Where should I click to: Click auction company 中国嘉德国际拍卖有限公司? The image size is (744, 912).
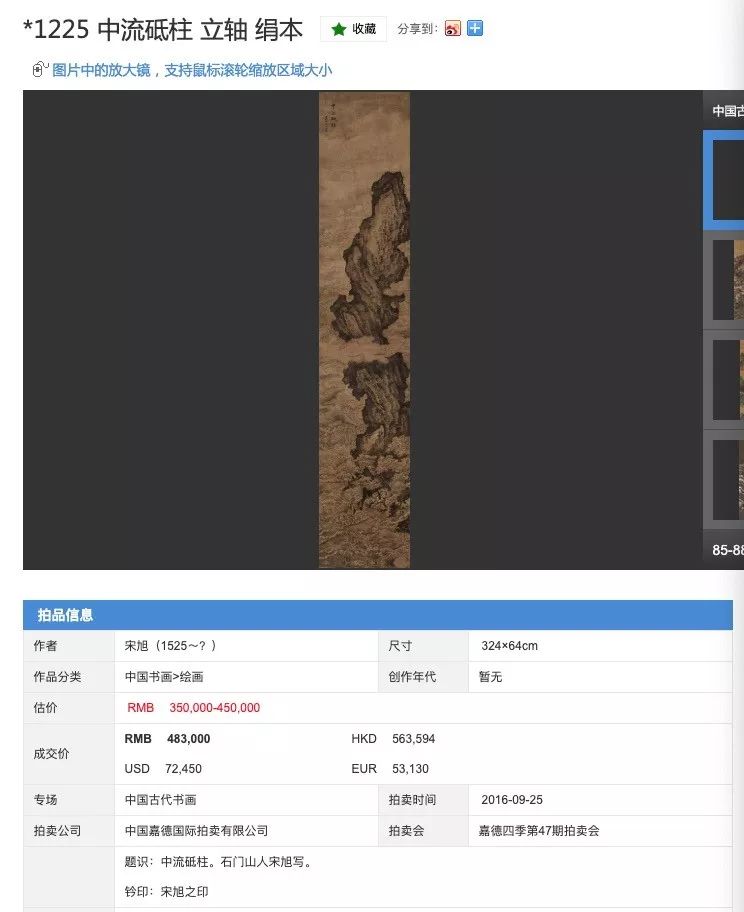point(197,831)
